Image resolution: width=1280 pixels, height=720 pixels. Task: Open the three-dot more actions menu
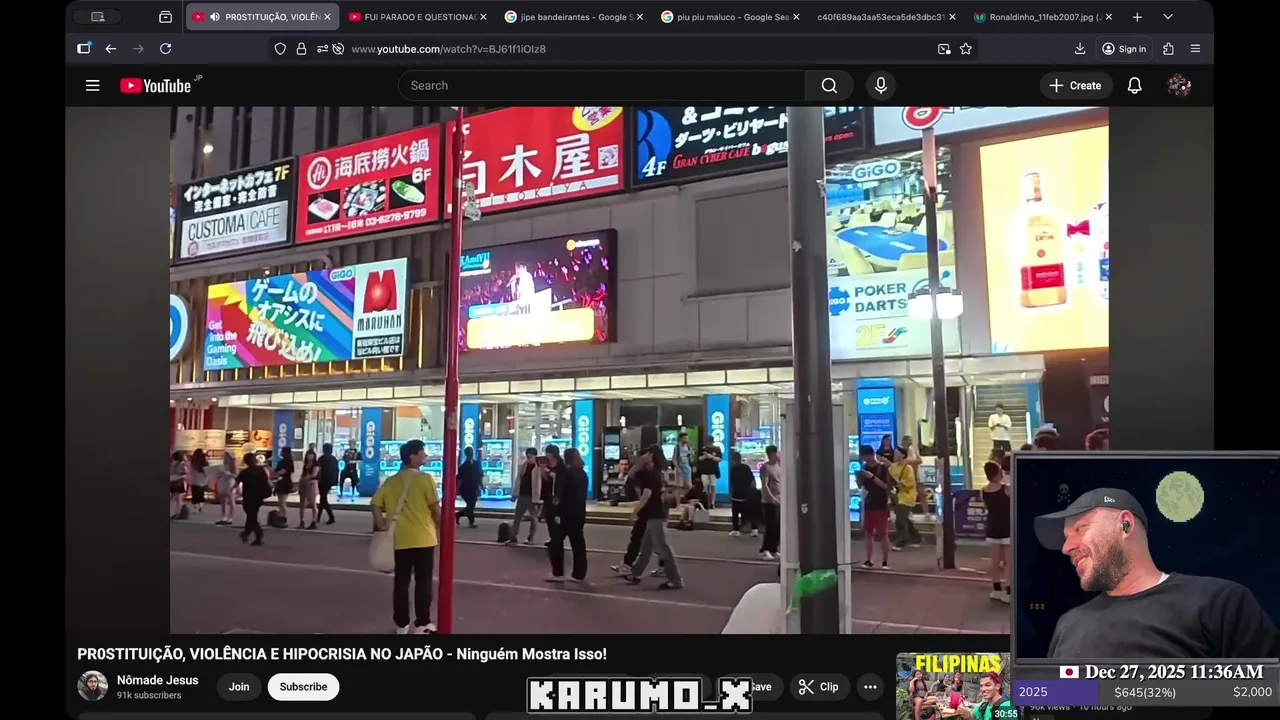point(870,687)
